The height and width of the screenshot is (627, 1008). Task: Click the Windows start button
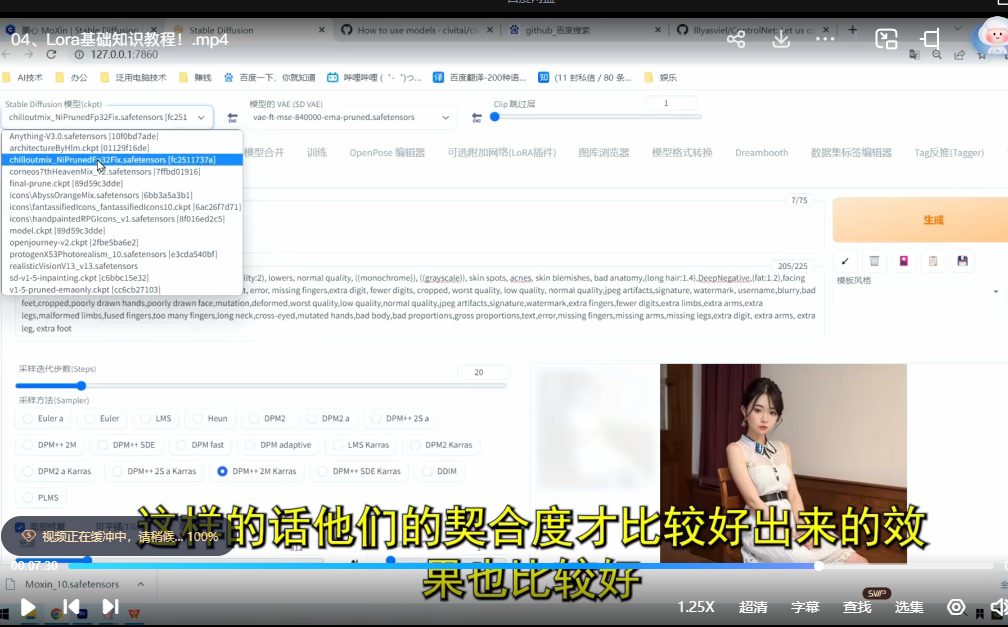(4, 613)
